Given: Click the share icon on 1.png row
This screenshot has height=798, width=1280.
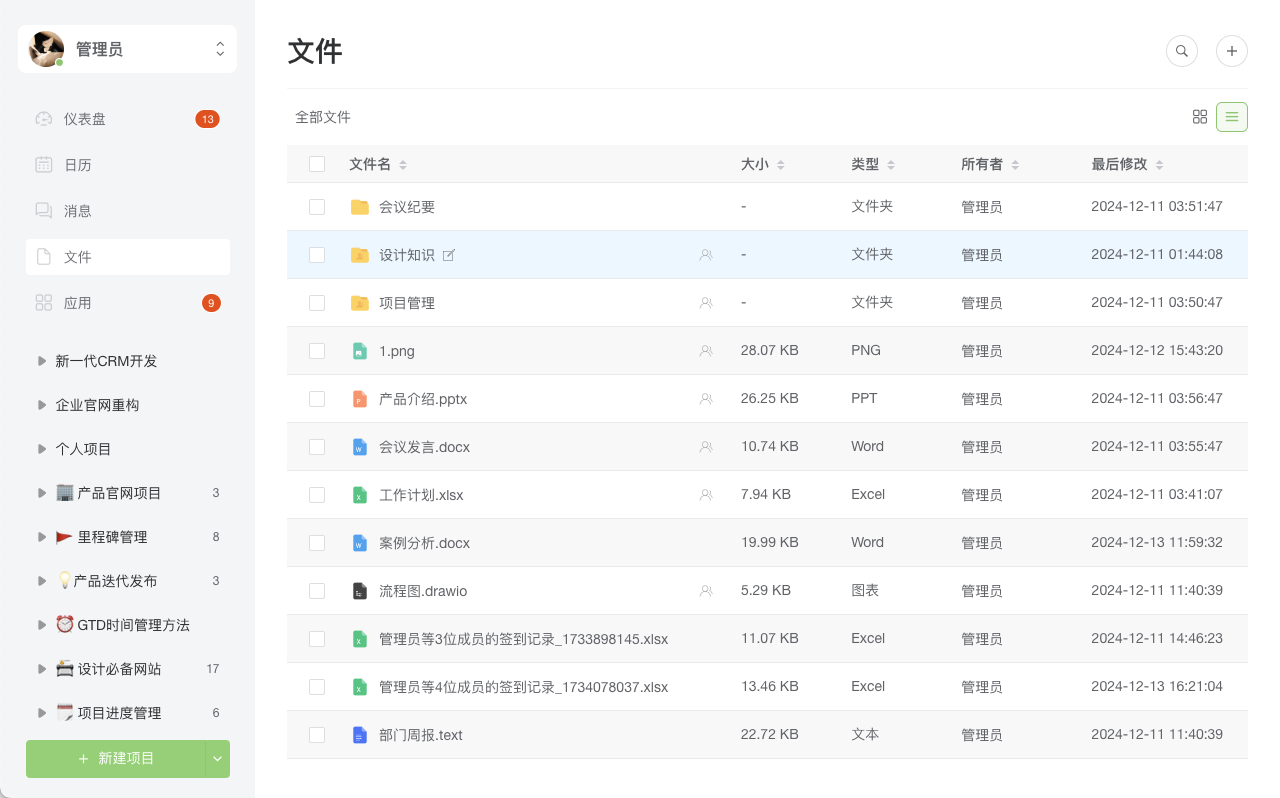Looking at the screenshot, I should click(x=706, y=351).
